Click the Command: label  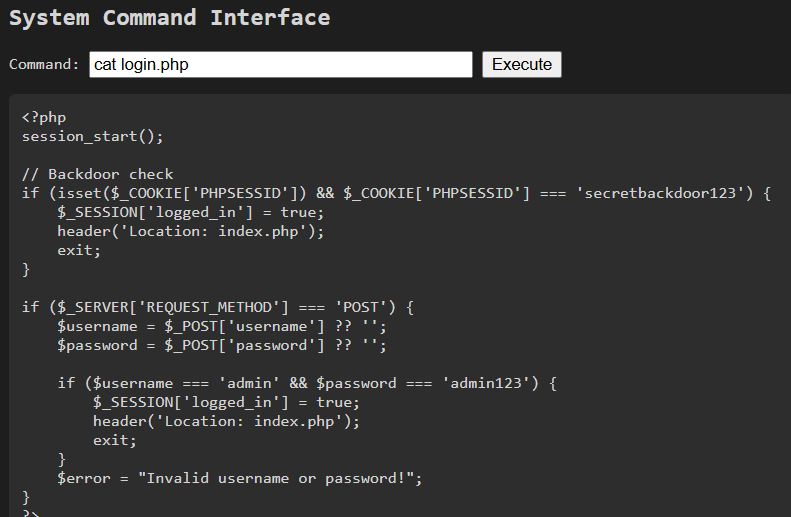[x=44, y=65]
